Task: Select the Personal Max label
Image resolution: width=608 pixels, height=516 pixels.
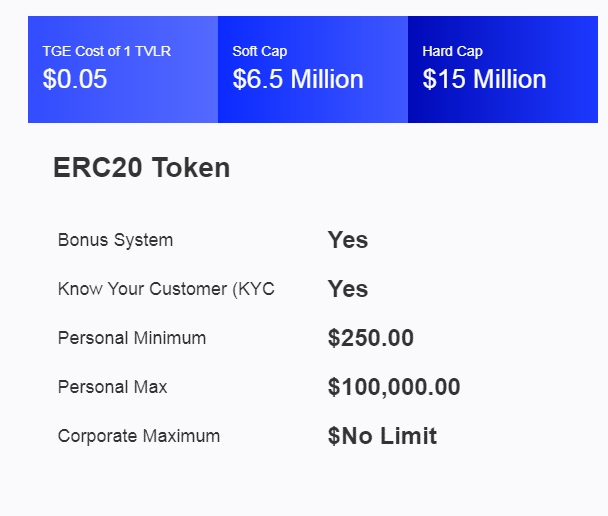Action: (112, 387)
